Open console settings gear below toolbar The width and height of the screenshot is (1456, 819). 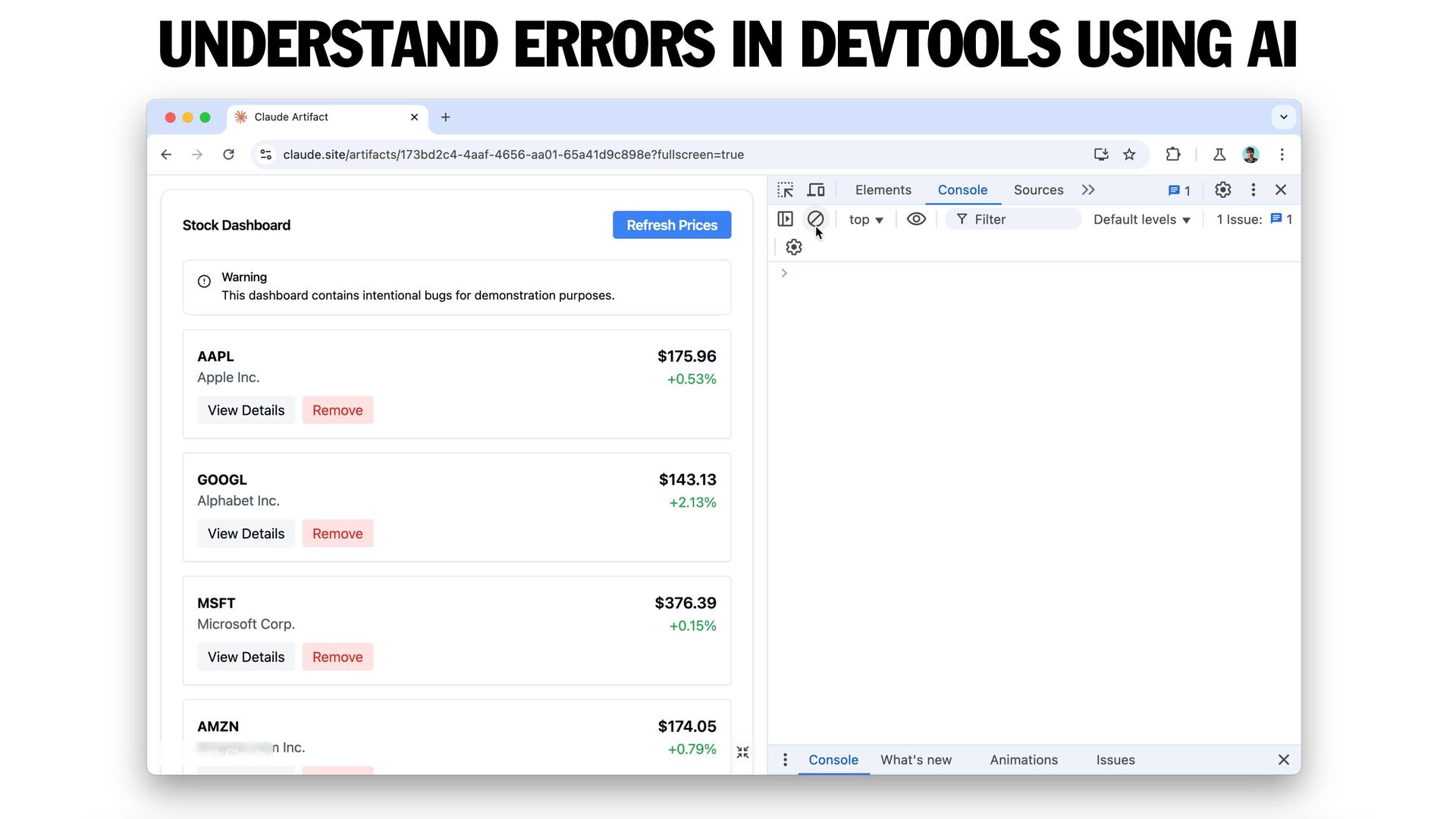point(794,247)
